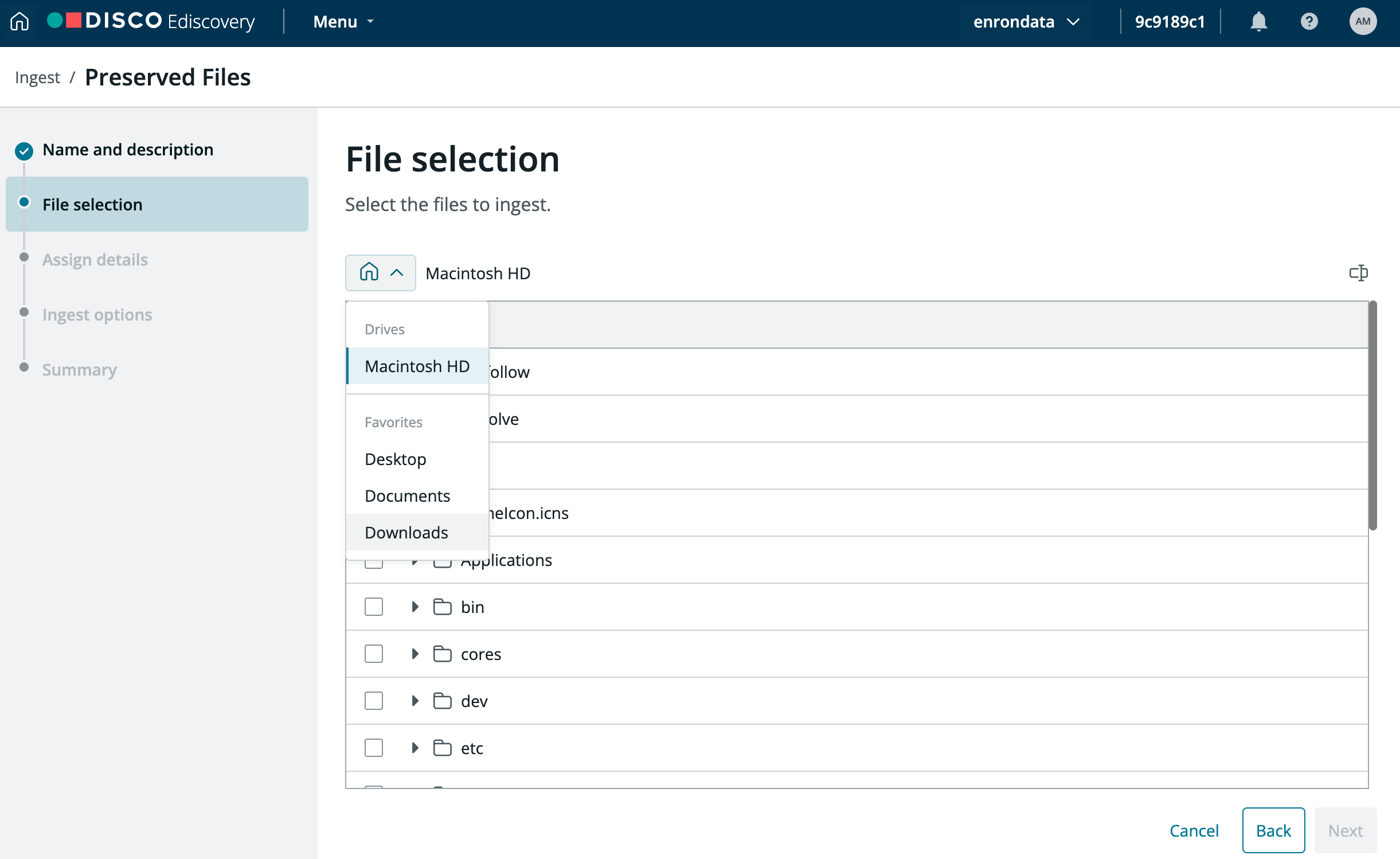Check the etc folder checkbox

coord(374,748)
